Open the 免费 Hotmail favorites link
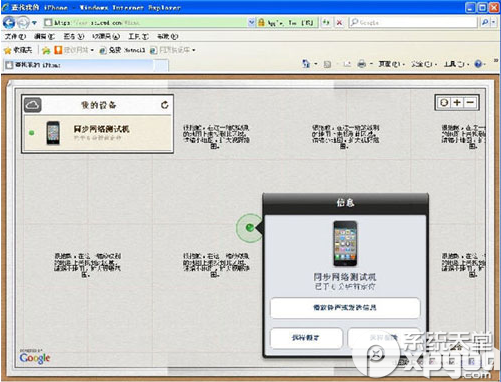 click(122, 50)
